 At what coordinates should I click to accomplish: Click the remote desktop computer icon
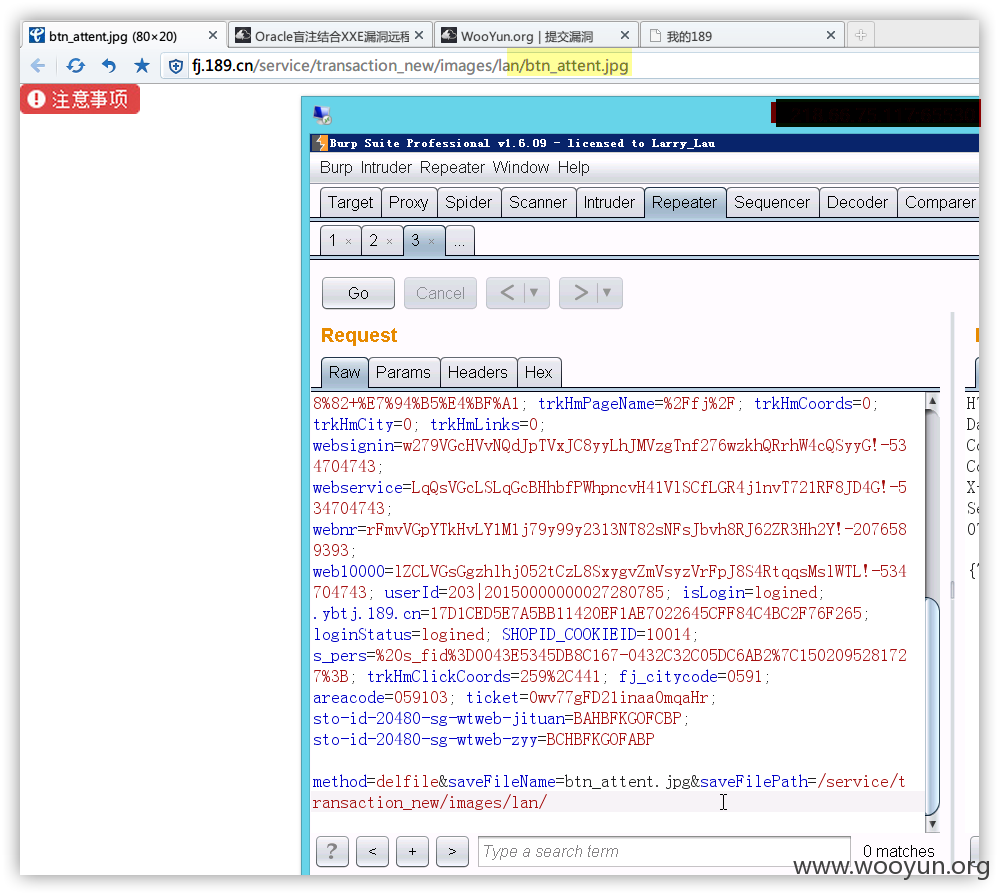pyautogui.click(x=322, y=115)
